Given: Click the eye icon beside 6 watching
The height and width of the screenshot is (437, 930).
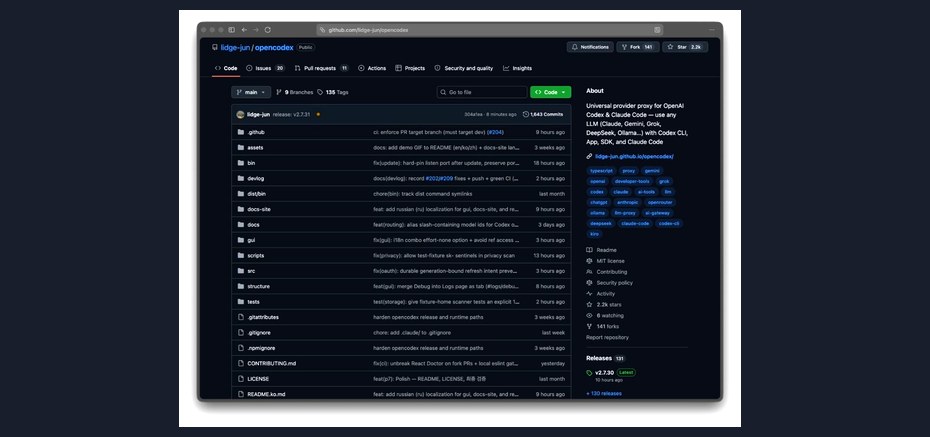Looking at the screenshot, I should coord(590,315).
